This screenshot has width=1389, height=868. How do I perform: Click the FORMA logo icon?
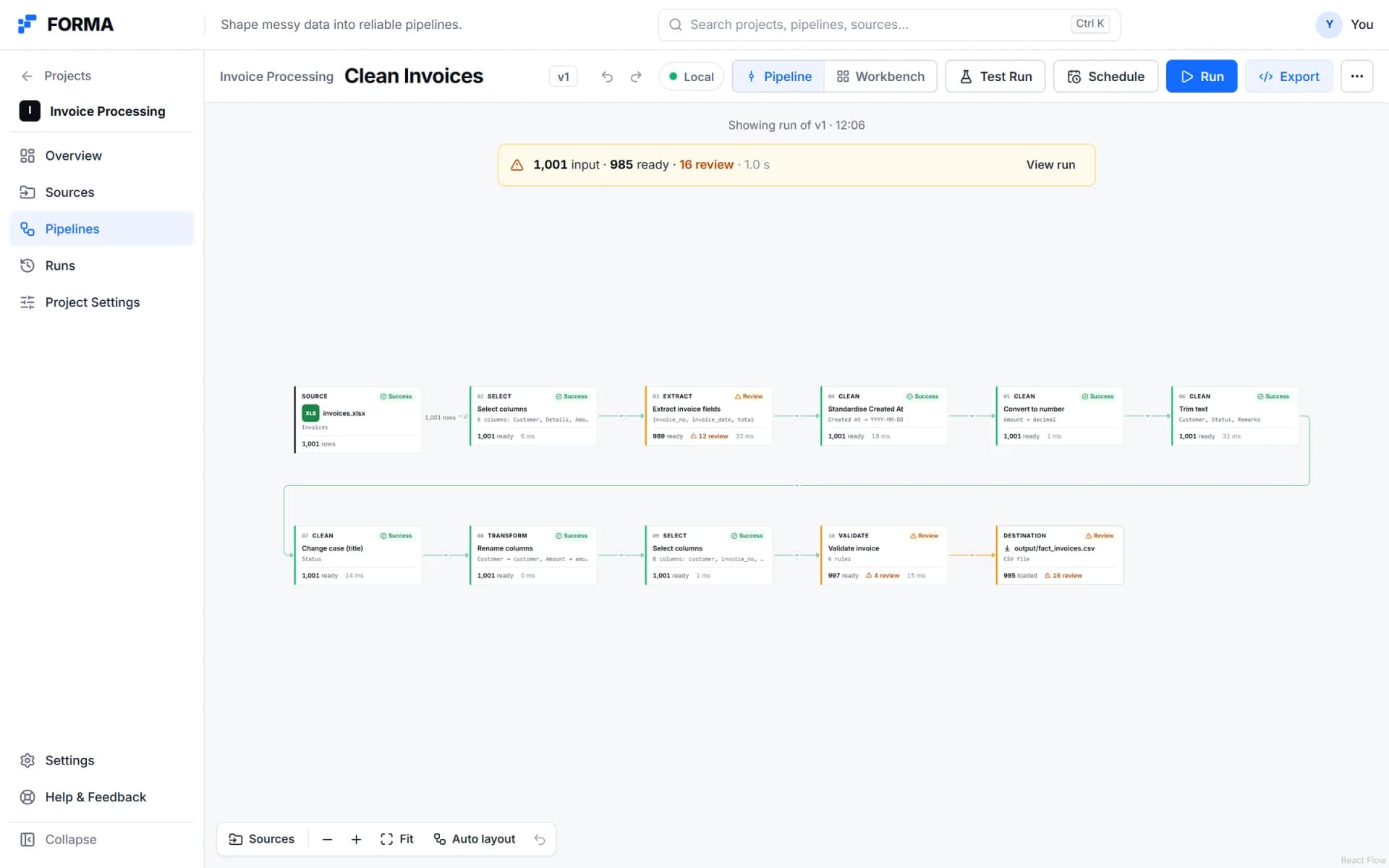coord(27,24)
